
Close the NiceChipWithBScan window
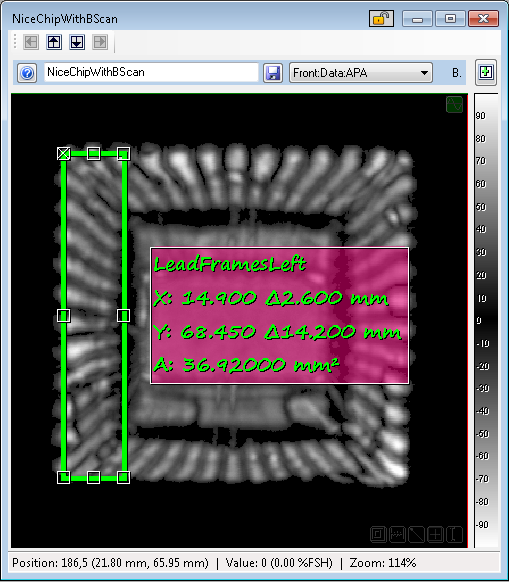[483, 19]
